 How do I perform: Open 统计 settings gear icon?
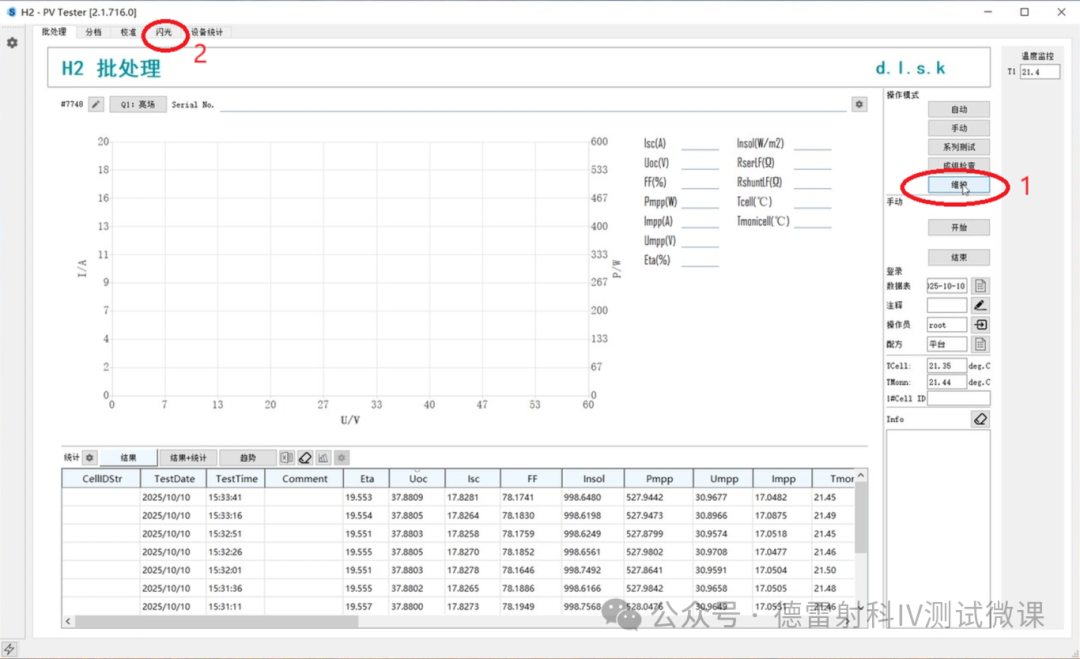[89, 458]
